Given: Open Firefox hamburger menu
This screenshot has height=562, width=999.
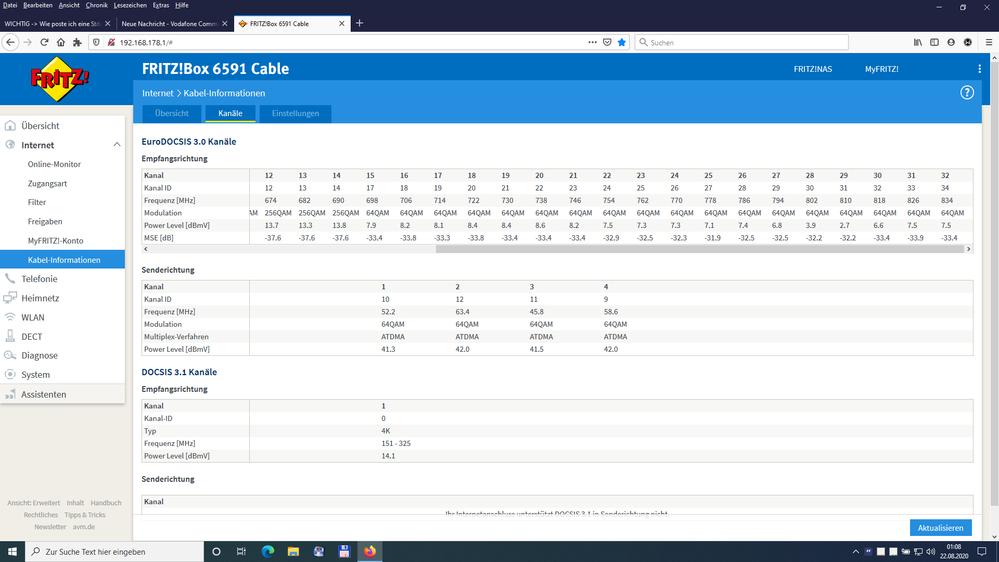Looking at the screenshot, I should (989, 42).
